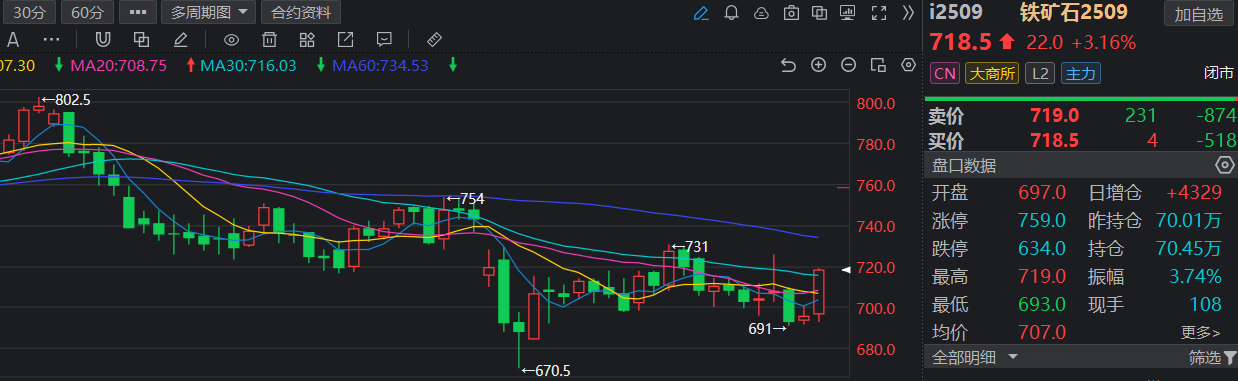Collapse side panel with double chevron

(x=908, y=13)
